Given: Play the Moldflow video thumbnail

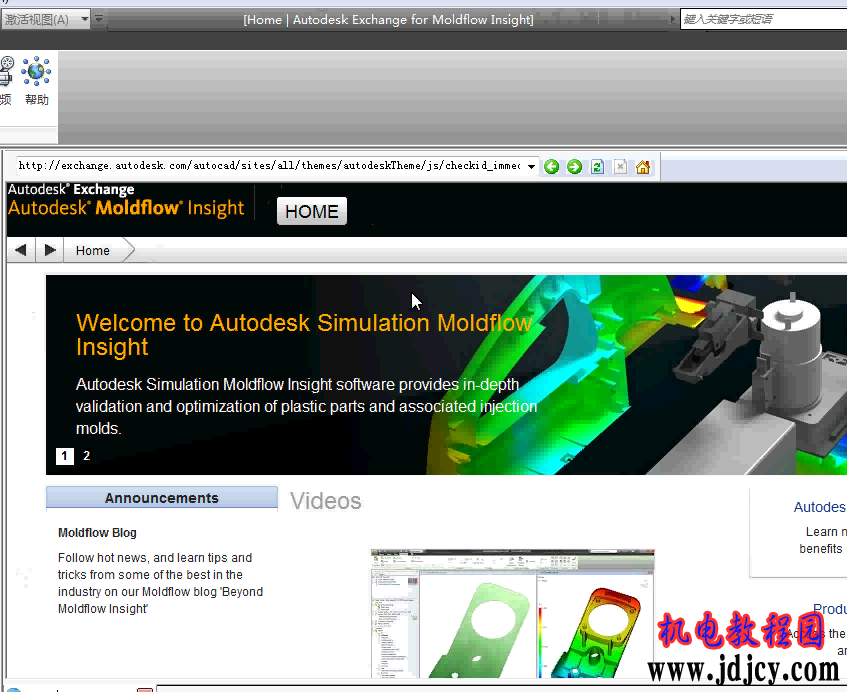Looking at the screenshot, I should 513,614.
